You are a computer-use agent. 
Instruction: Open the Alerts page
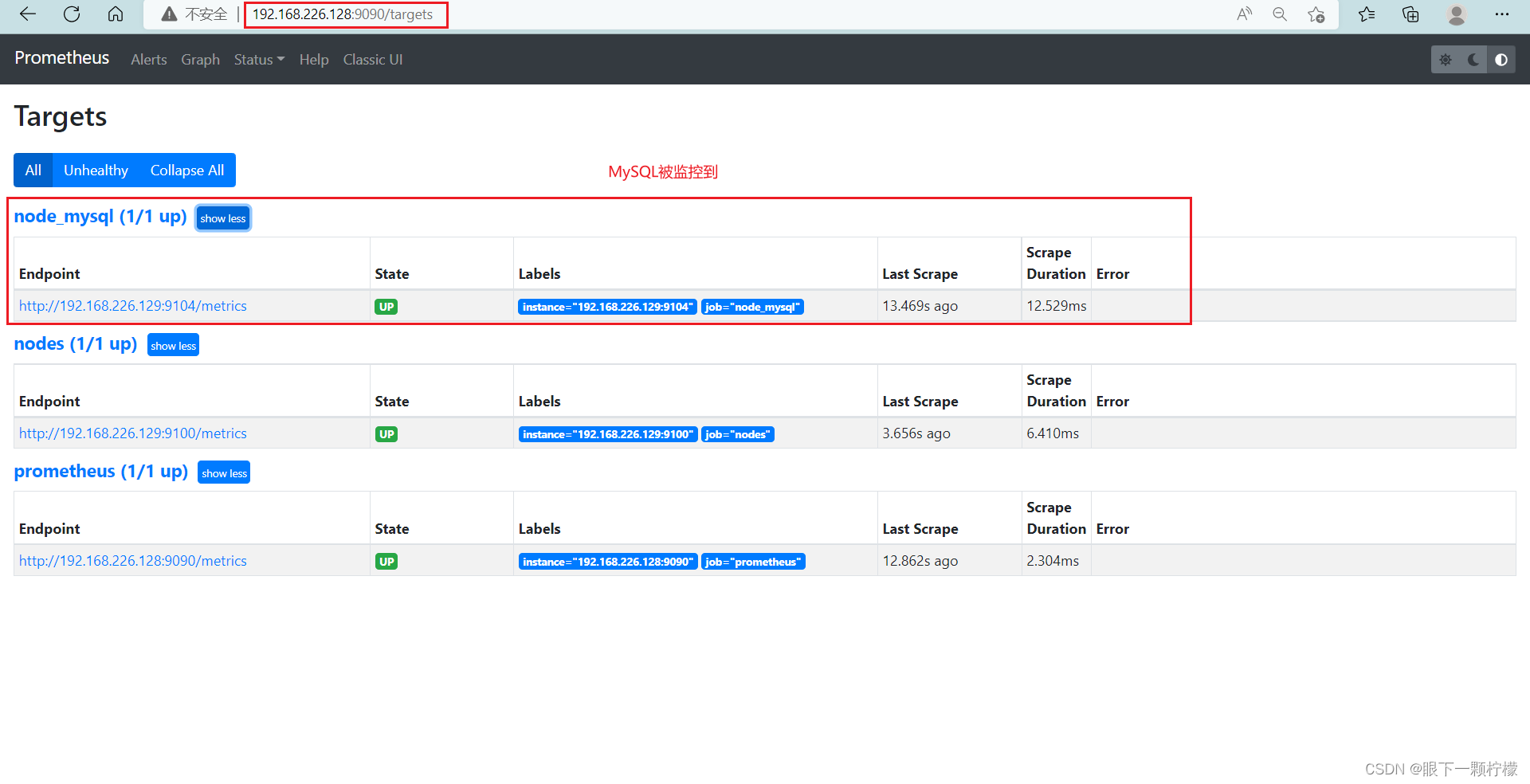pyautogui.click(x=149, y=60)
